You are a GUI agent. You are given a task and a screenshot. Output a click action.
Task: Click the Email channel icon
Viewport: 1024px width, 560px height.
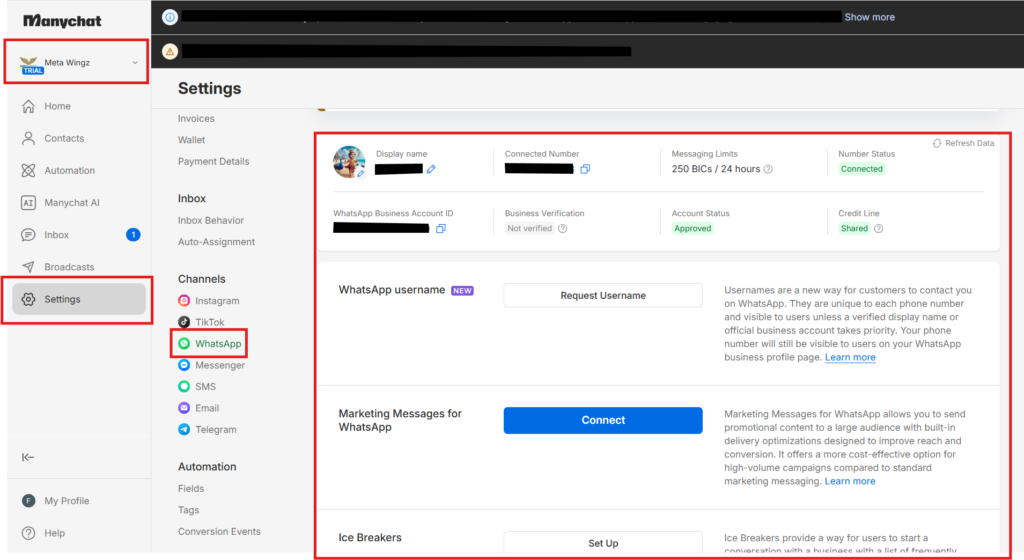(x=184, y=408)
